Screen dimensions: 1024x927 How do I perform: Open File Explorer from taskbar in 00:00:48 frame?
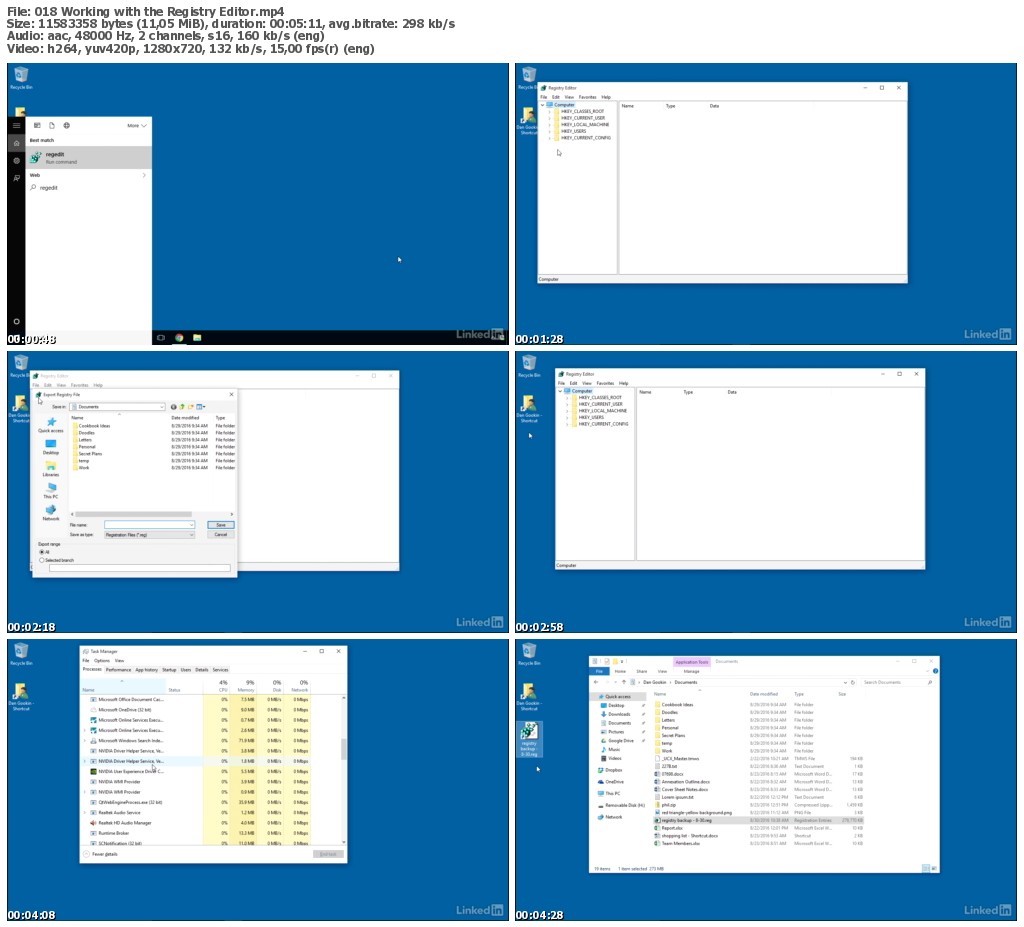pos(197,338)
